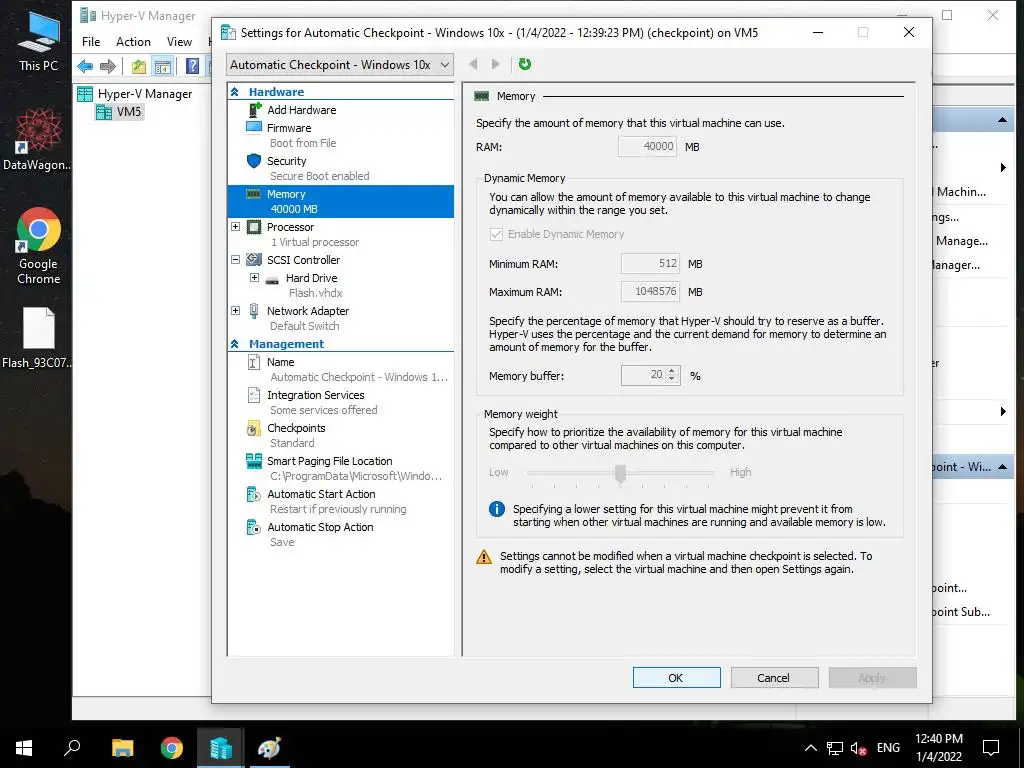The height and width of the screenshot is (768, 1024).
Task: Open the notification center icon in taskbar
Action: click(991, 748)
